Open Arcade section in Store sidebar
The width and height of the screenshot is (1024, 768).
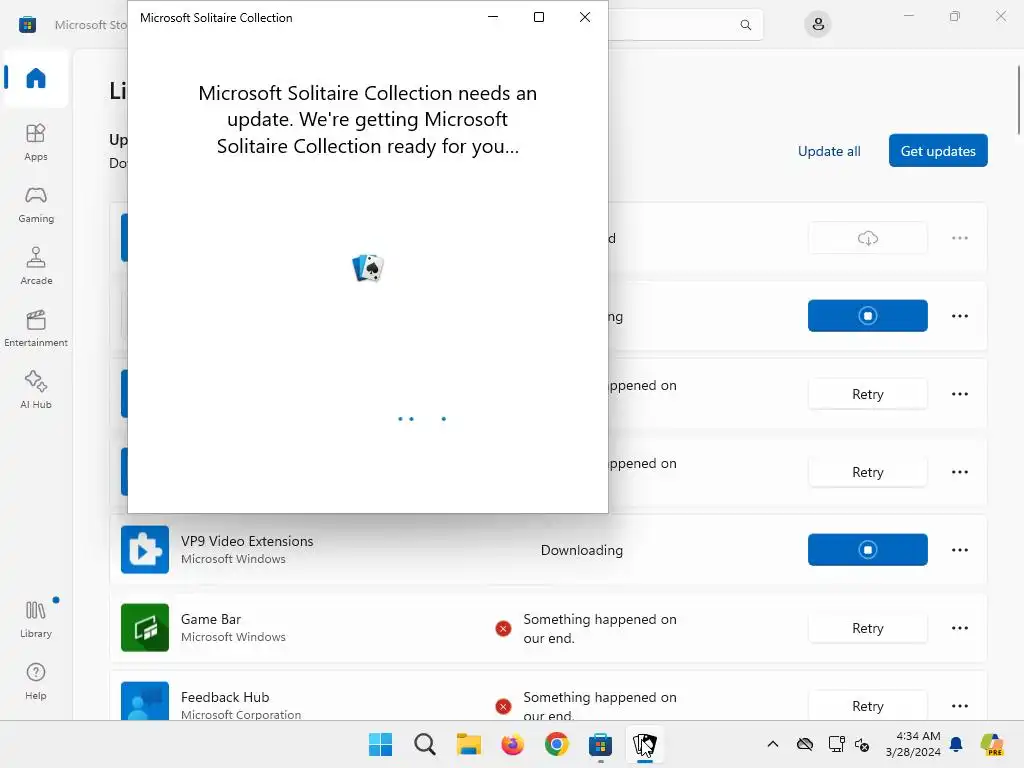[x=36, y=266]
